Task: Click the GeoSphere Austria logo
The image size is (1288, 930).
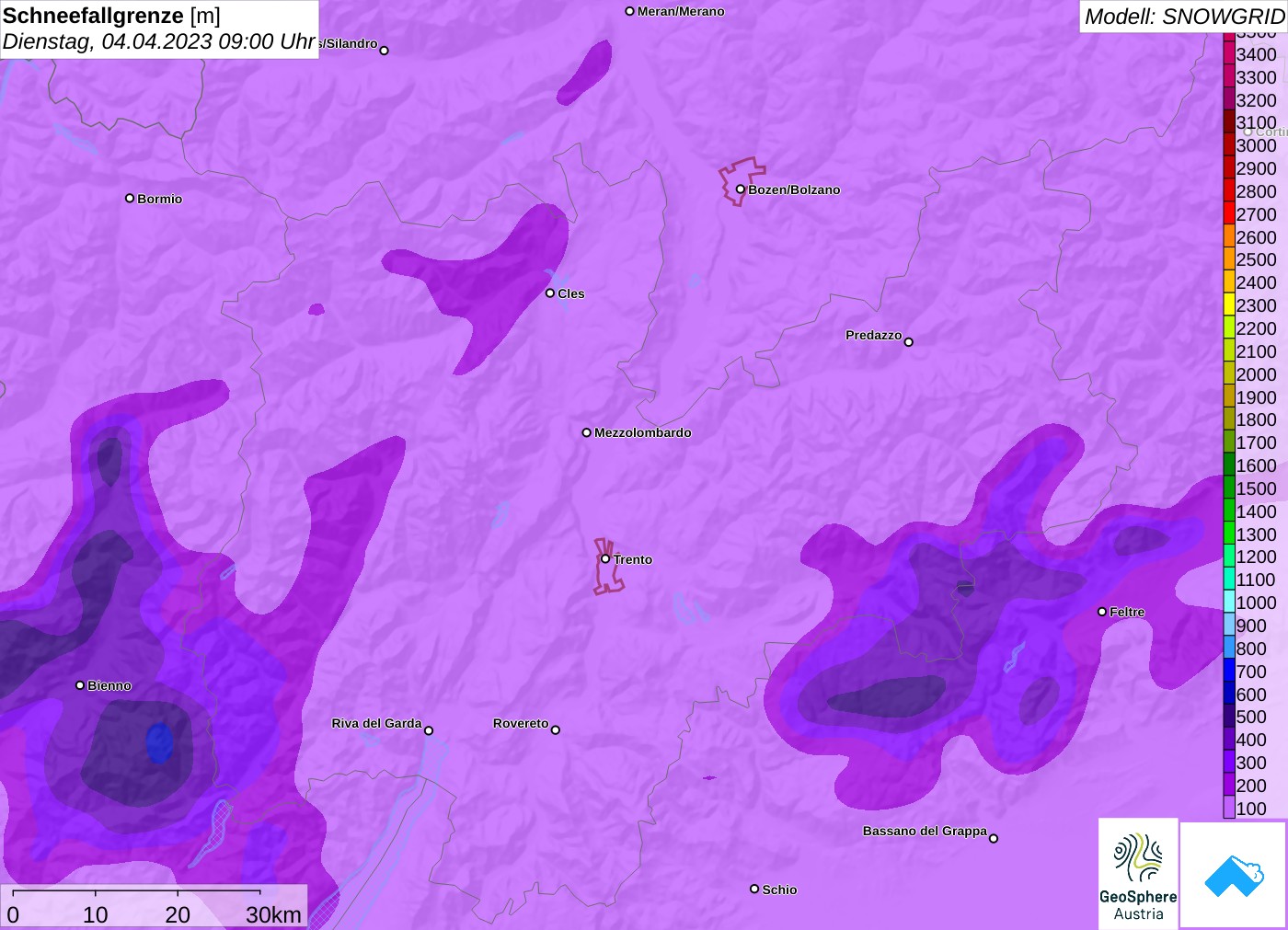Action: coord(1138,873)
